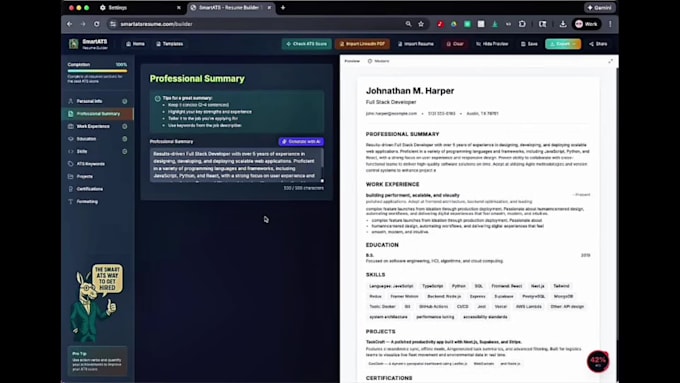Click Check ATS Score button
Viewport: 680px width, 383px height.
tap(307, 44)
